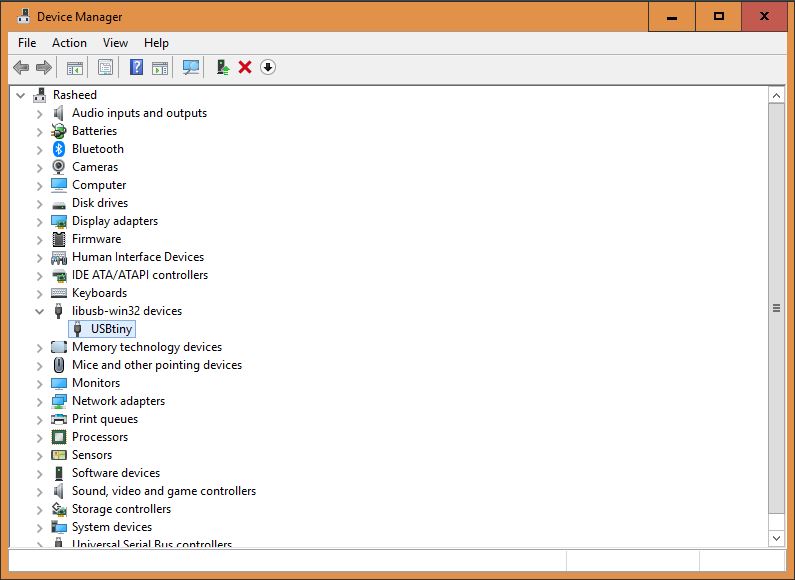Expand Audio inputs and outputs
795x580 pixels.
[40, 114]
